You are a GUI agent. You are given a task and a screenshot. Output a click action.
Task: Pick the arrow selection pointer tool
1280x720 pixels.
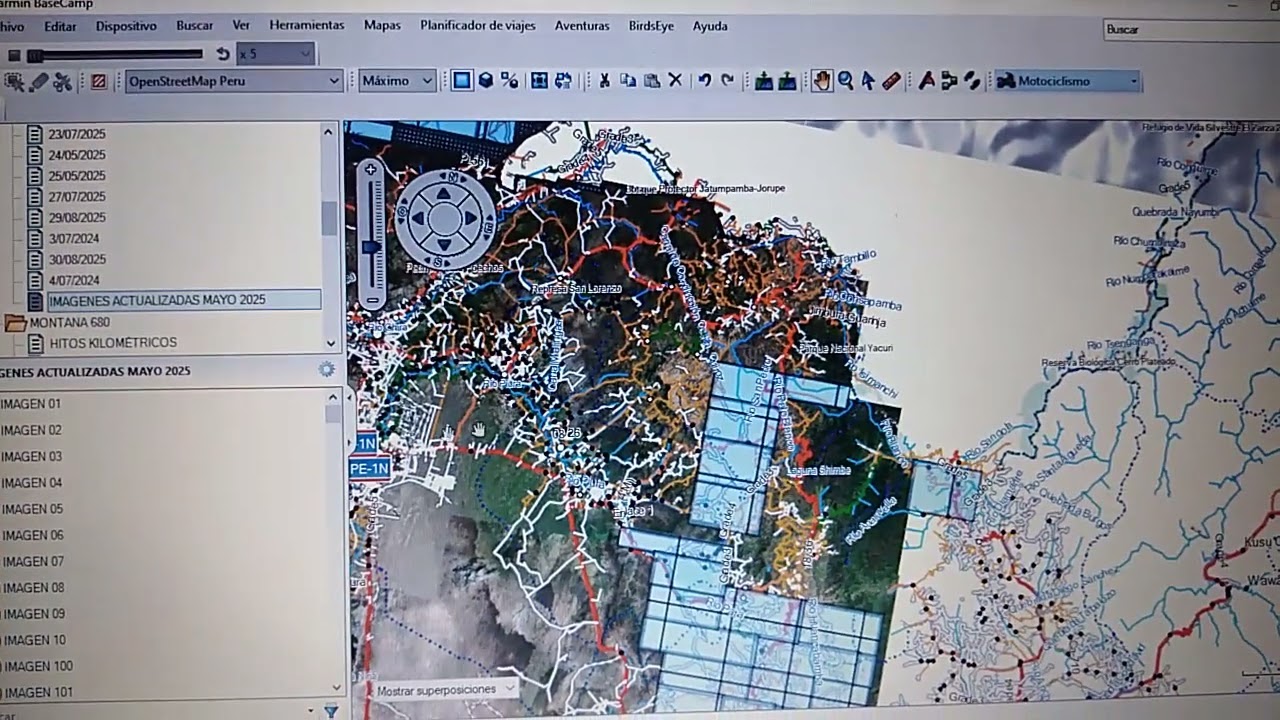point(868,81)
